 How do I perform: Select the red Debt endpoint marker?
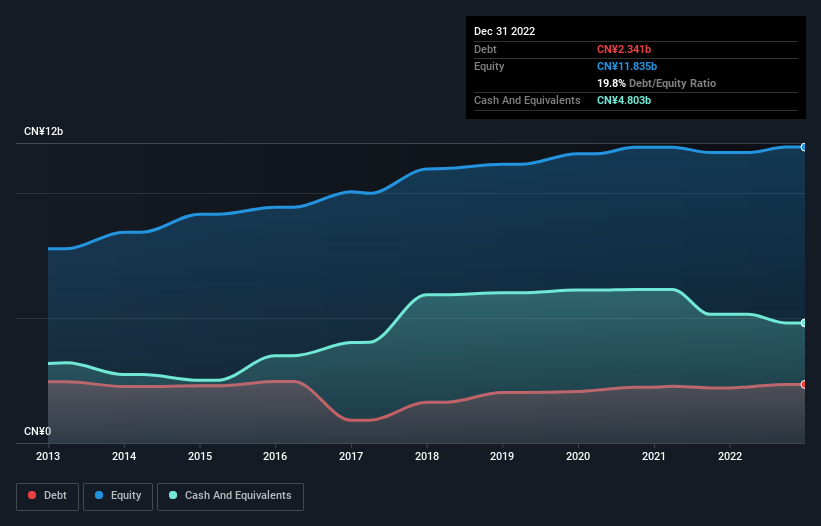(x=804, y=385)
